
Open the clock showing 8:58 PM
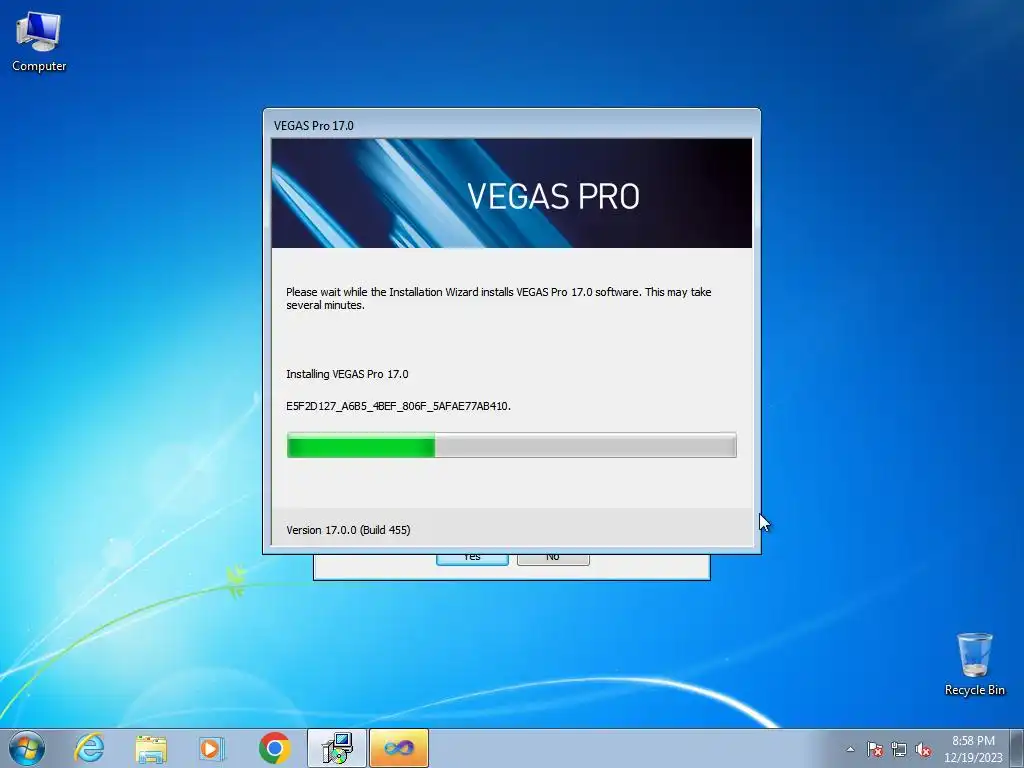pos(973,749)
